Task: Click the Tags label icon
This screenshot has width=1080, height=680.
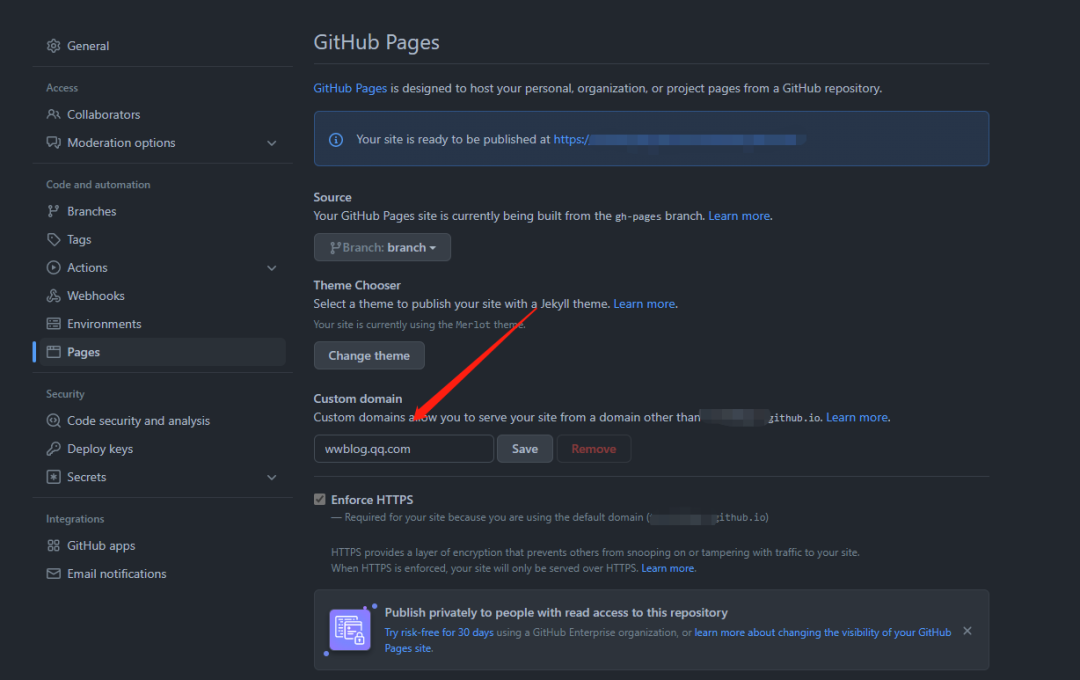Action: [53, 240]
